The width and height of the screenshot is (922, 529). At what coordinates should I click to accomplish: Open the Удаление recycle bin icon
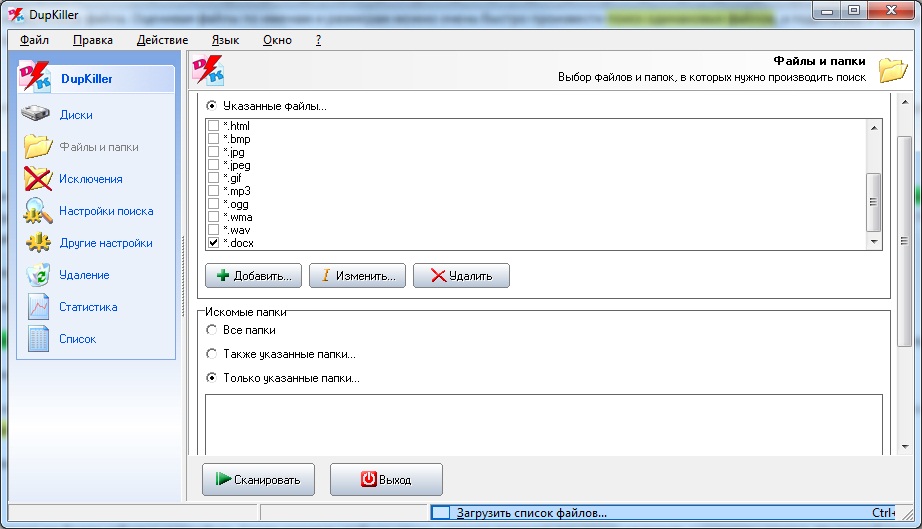pos(38,274)
